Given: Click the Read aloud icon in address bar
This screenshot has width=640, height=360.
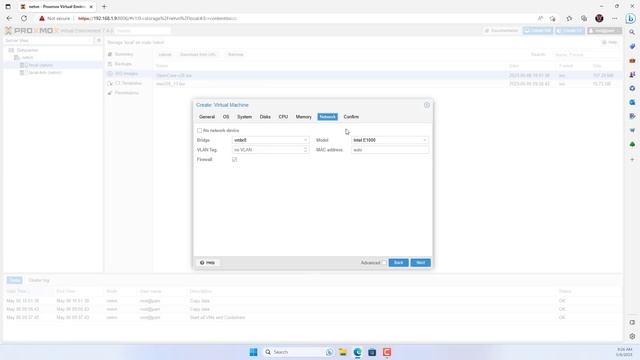Looking at the screenshot, I should tap(540, 18).
